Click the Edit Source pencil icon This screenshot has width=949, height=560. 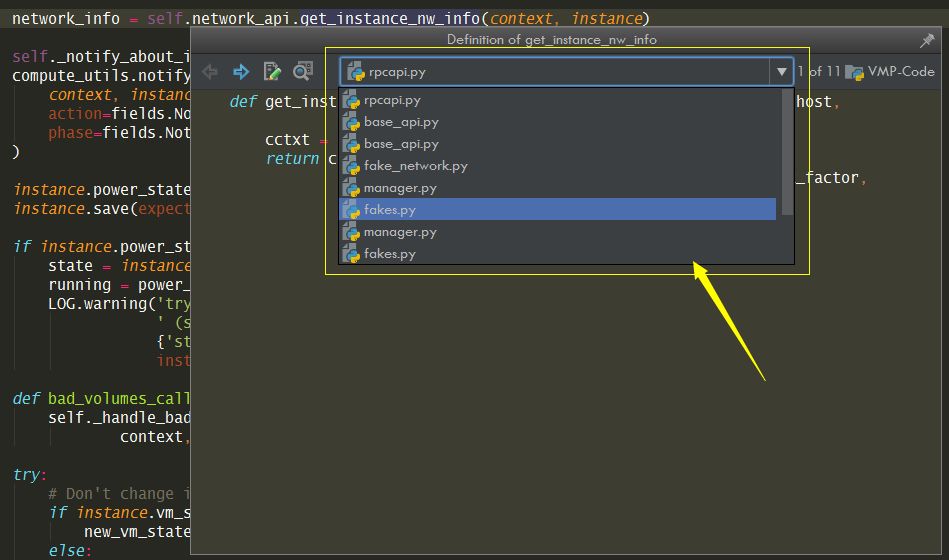click(272, 71)
